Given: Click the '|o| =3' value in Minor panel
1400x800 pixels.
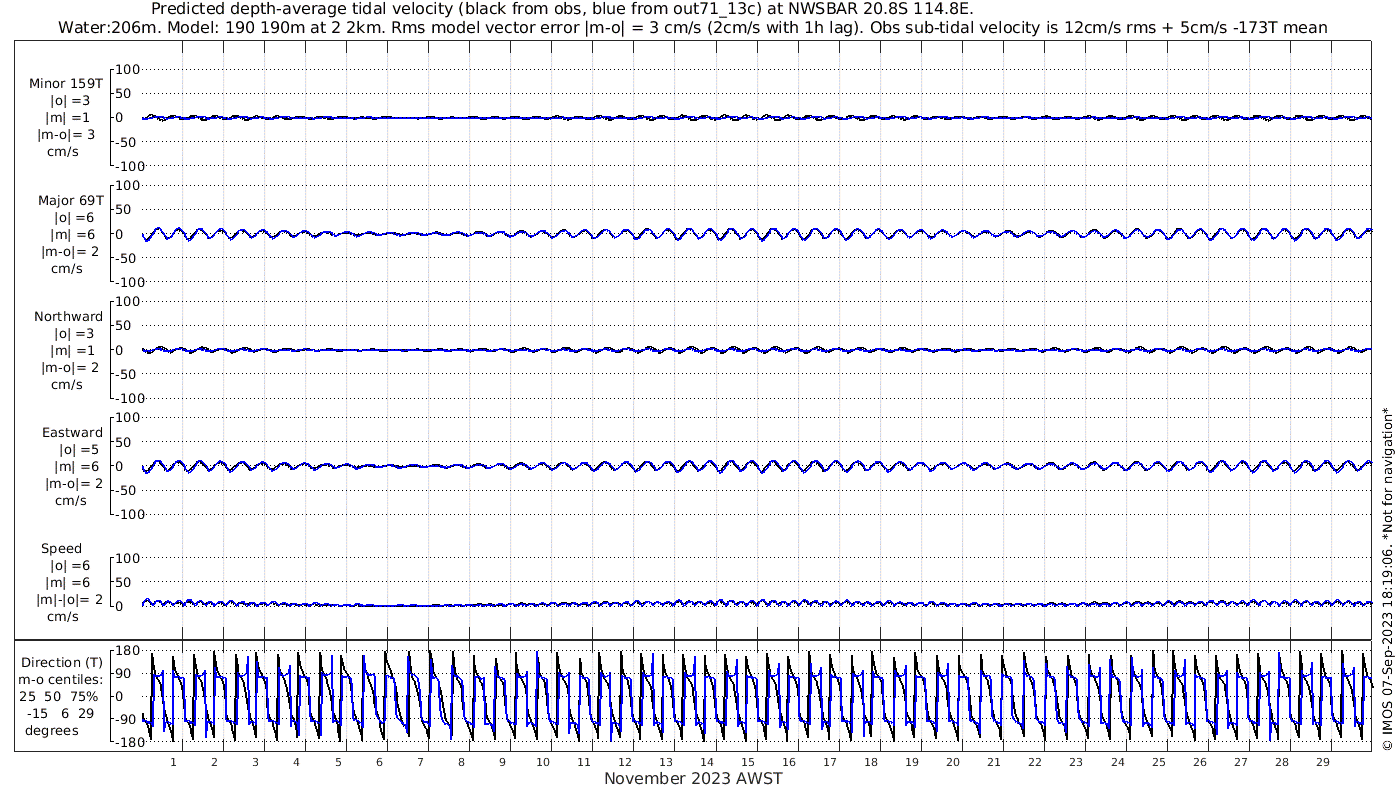Looking at the screenshot, I should 71,101.
